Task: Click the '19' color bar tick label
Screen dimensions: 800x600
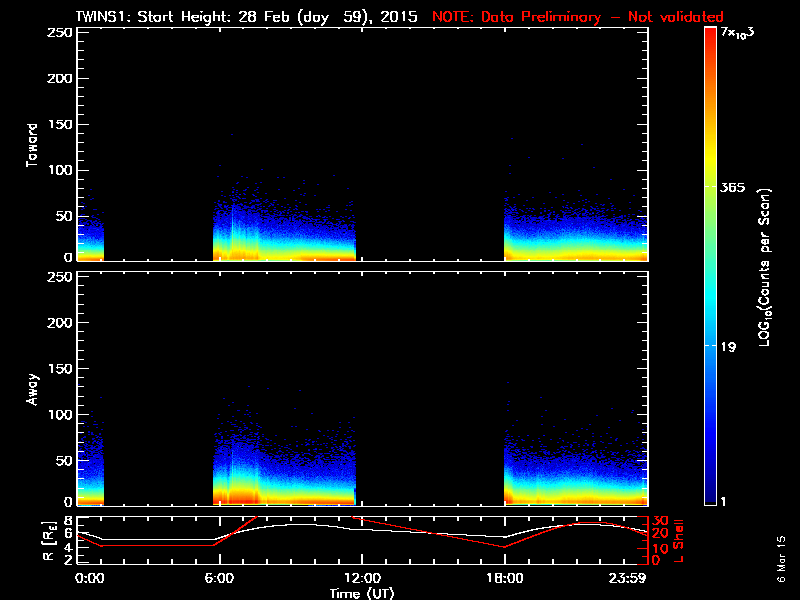Action: point(729,347)
